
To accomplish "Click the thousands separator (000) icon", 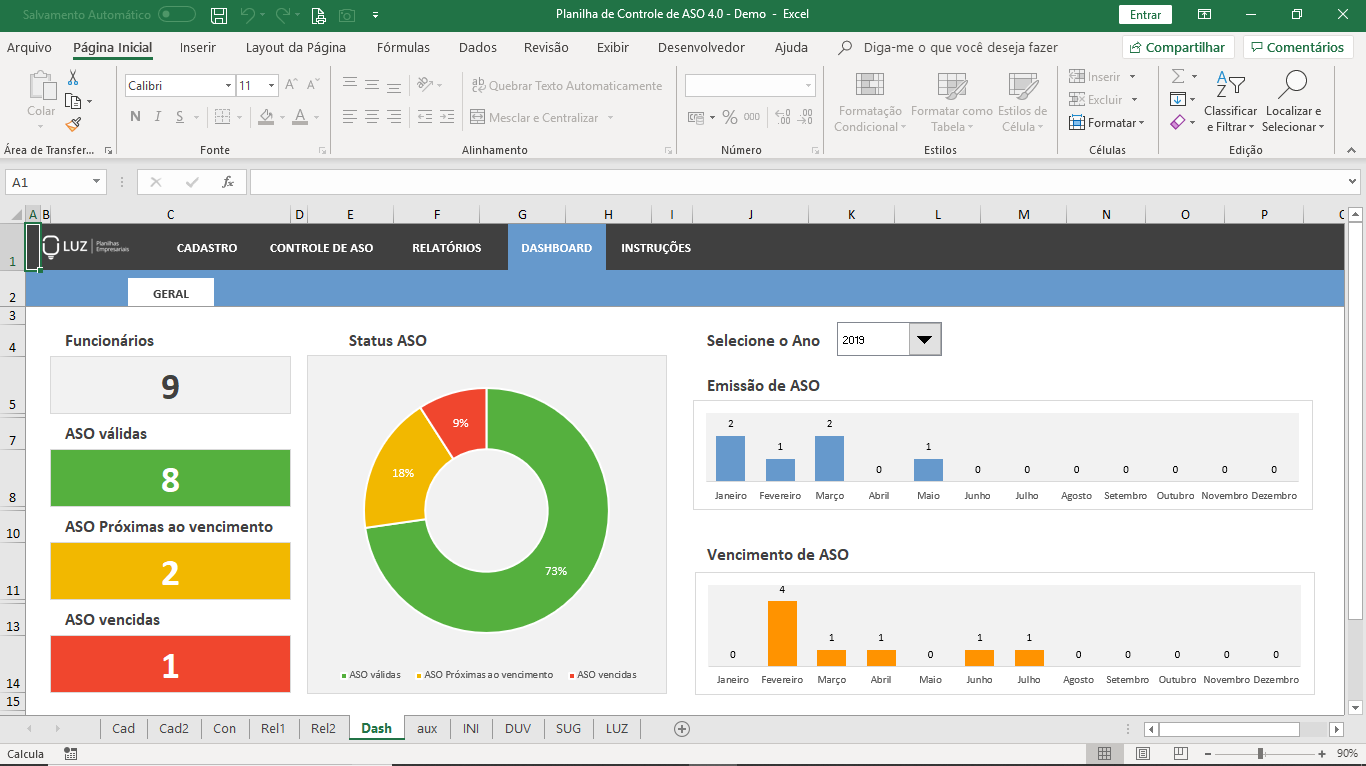I will click(x=752, y=117).
